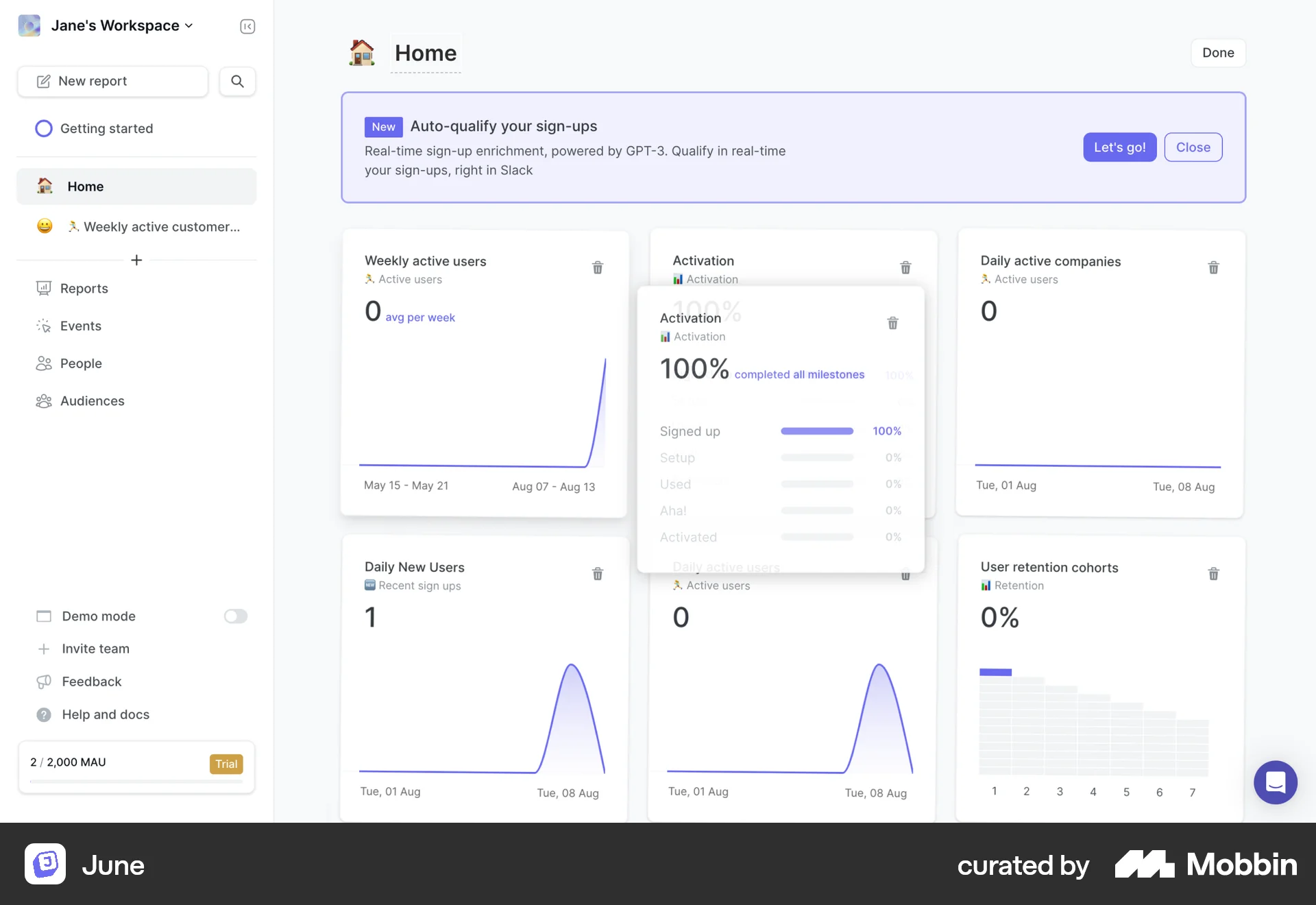Open the Weekly active customer report
This screenshot has width=1316, height=905.
pos(154,226)
